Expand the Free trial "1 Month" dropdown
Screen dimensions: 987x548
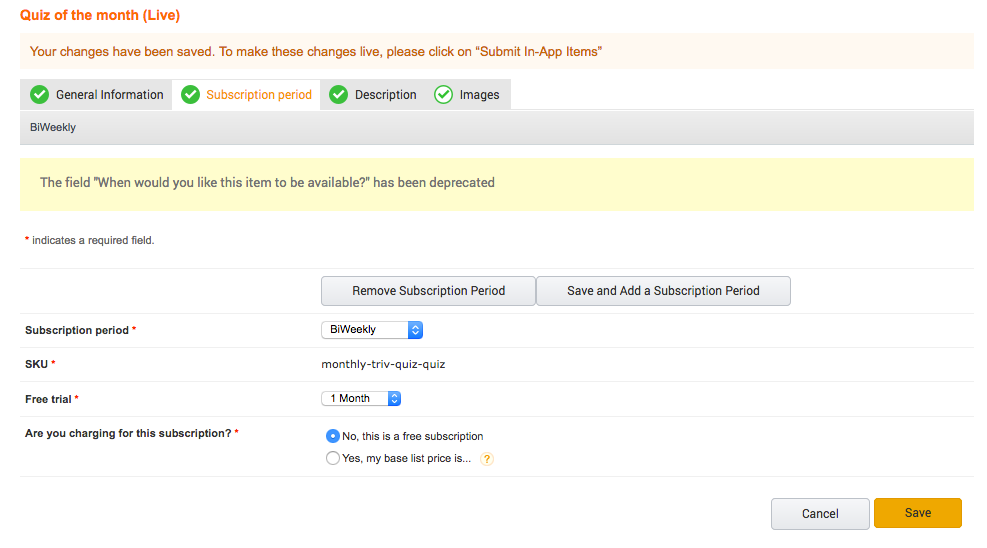click(x=361, y=398)
